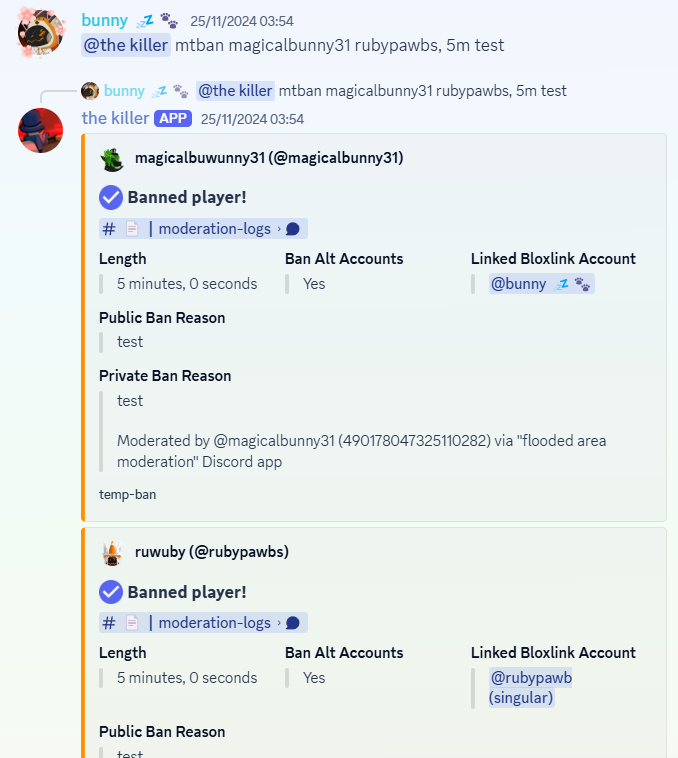Click bunny's profile avatar at top
The width and height of the screenshot is (678, 758).
click(x=41, y=33)
